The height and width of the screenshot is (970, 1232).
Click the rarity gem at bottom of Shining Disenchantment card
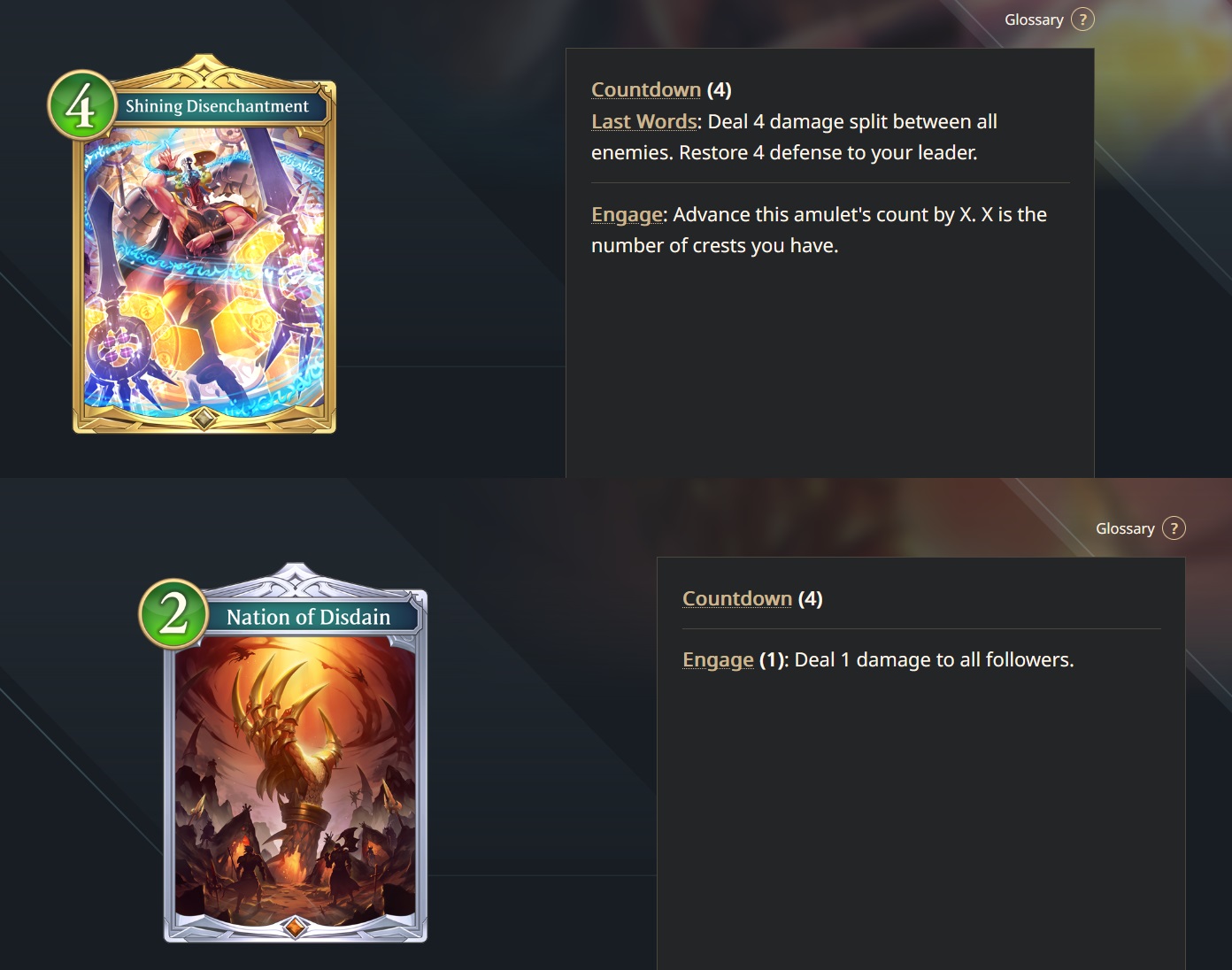[x=204, y=418]
